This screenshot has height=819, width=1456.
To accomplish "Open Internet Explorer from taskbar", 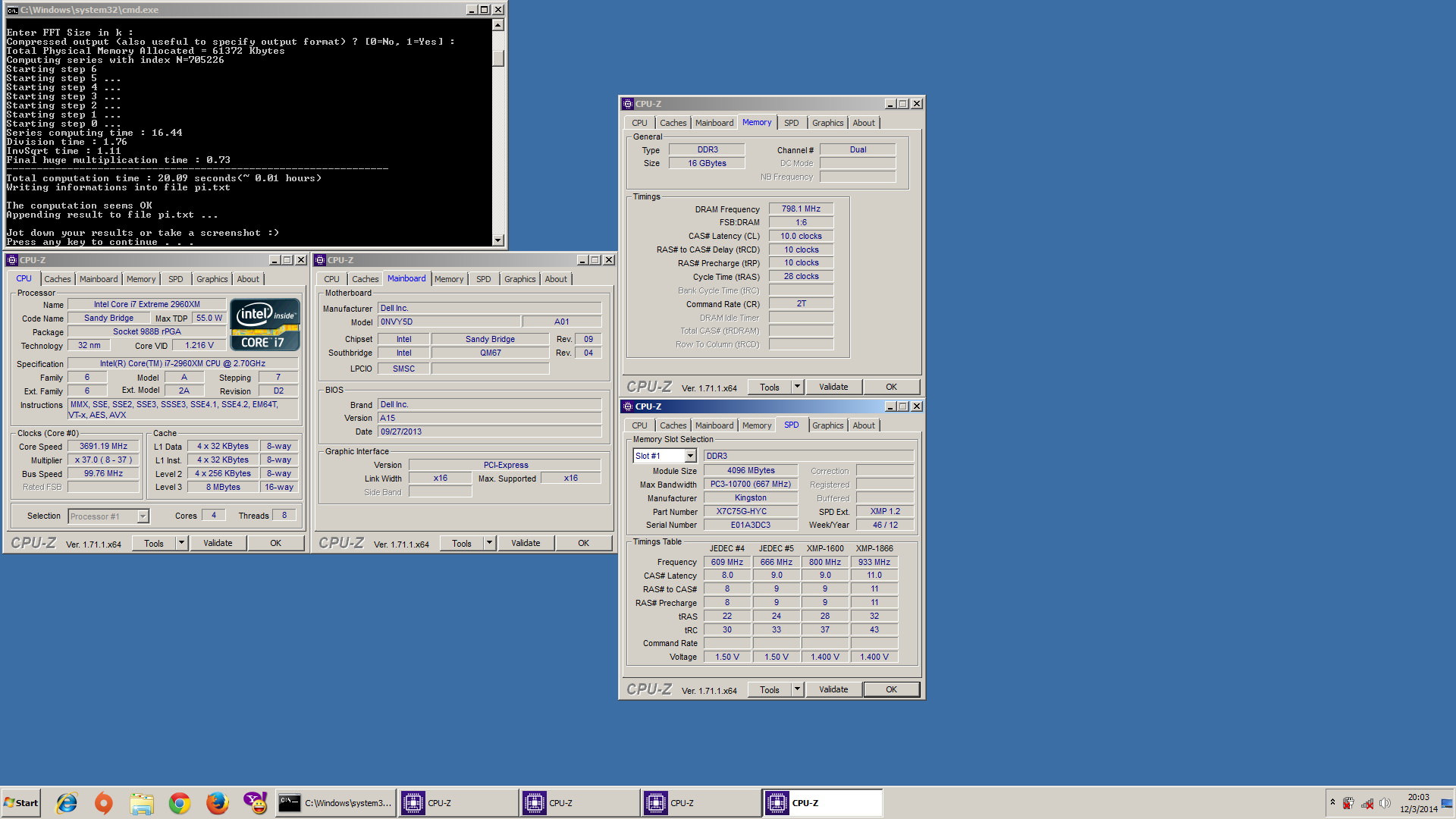I will tap(67, 803).
